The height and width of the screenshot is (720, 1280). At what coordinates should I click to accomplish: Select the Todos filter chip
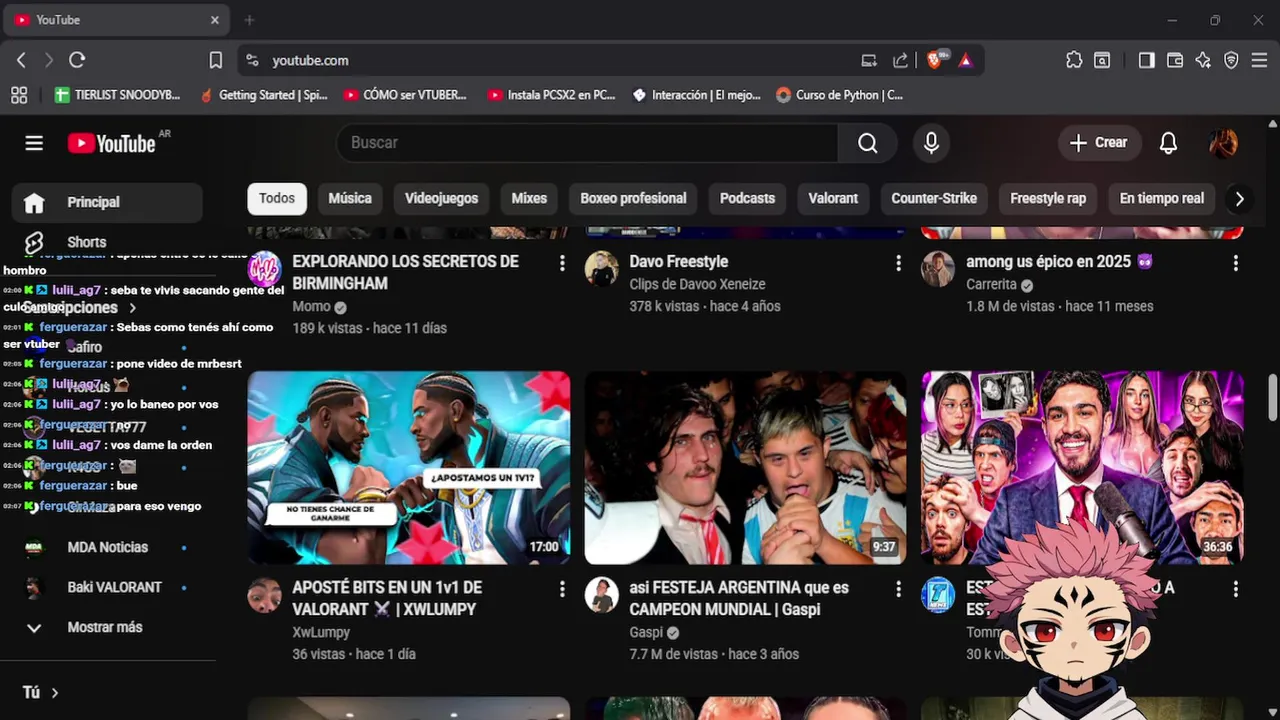click(277, 198)
